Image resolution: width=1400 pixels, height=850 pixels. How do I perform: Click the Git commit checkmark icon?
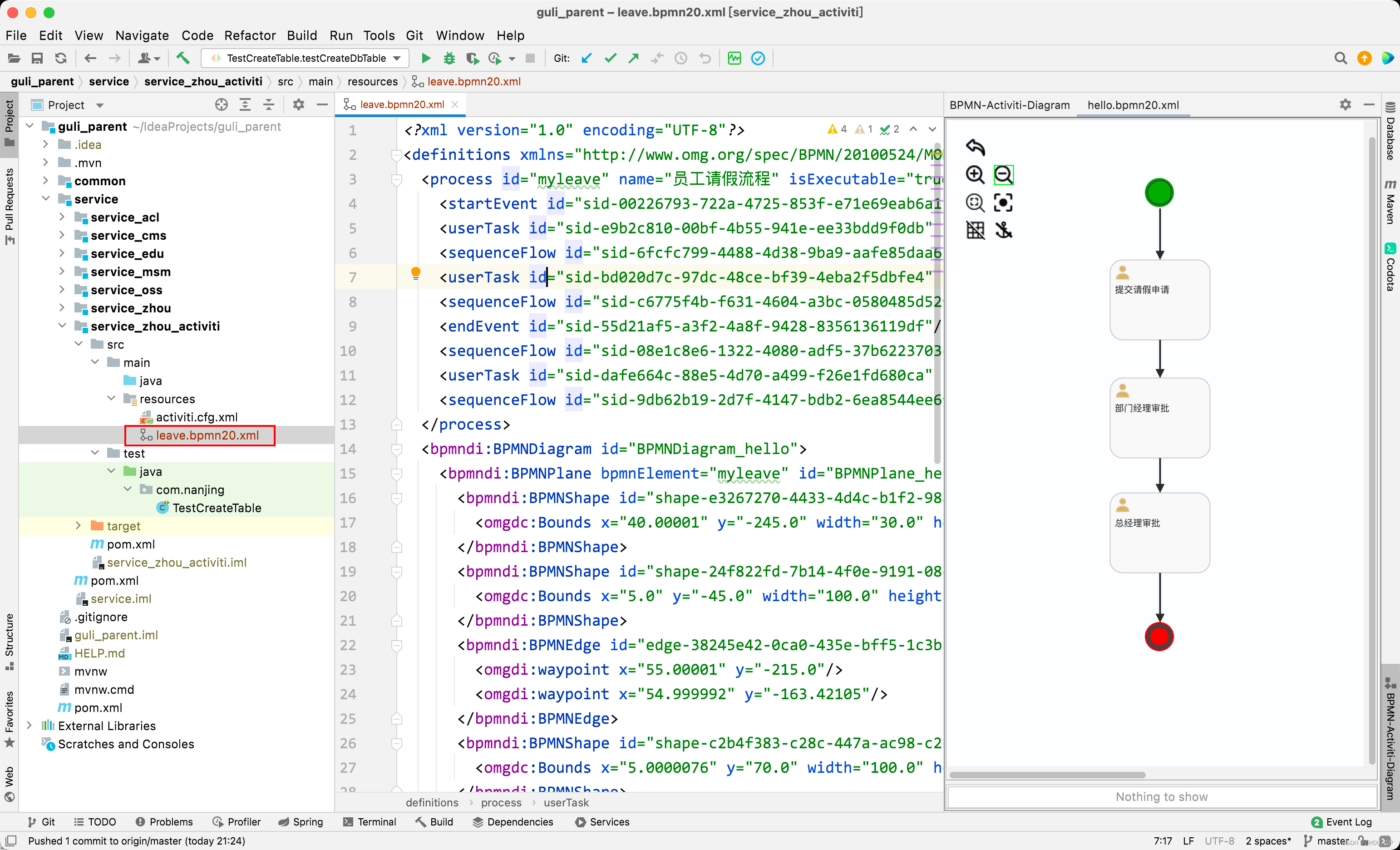point(610,58)
